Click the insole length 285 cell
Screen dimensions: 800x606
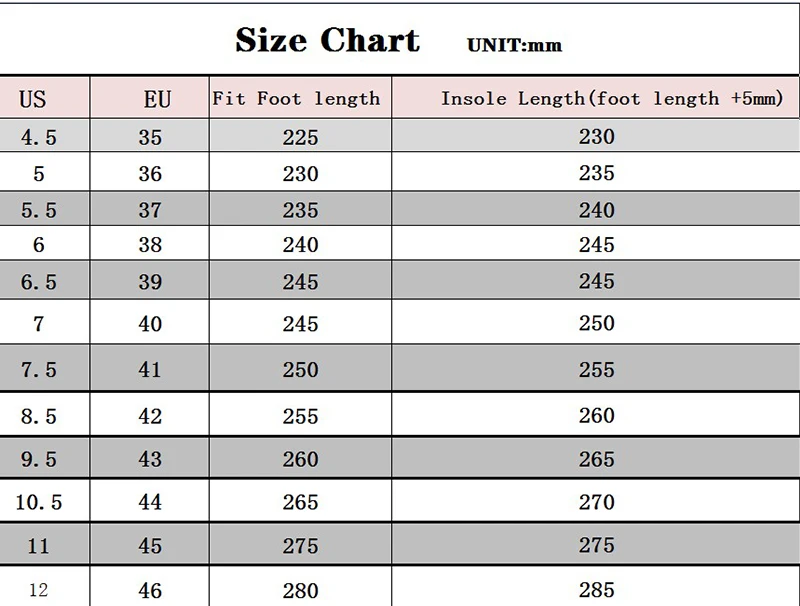tap(596, 590)
